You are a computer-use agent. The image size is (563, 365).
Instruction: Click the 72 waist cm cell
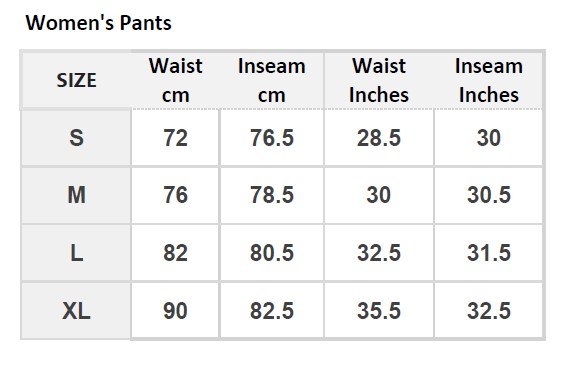click(x=176, y=138)
